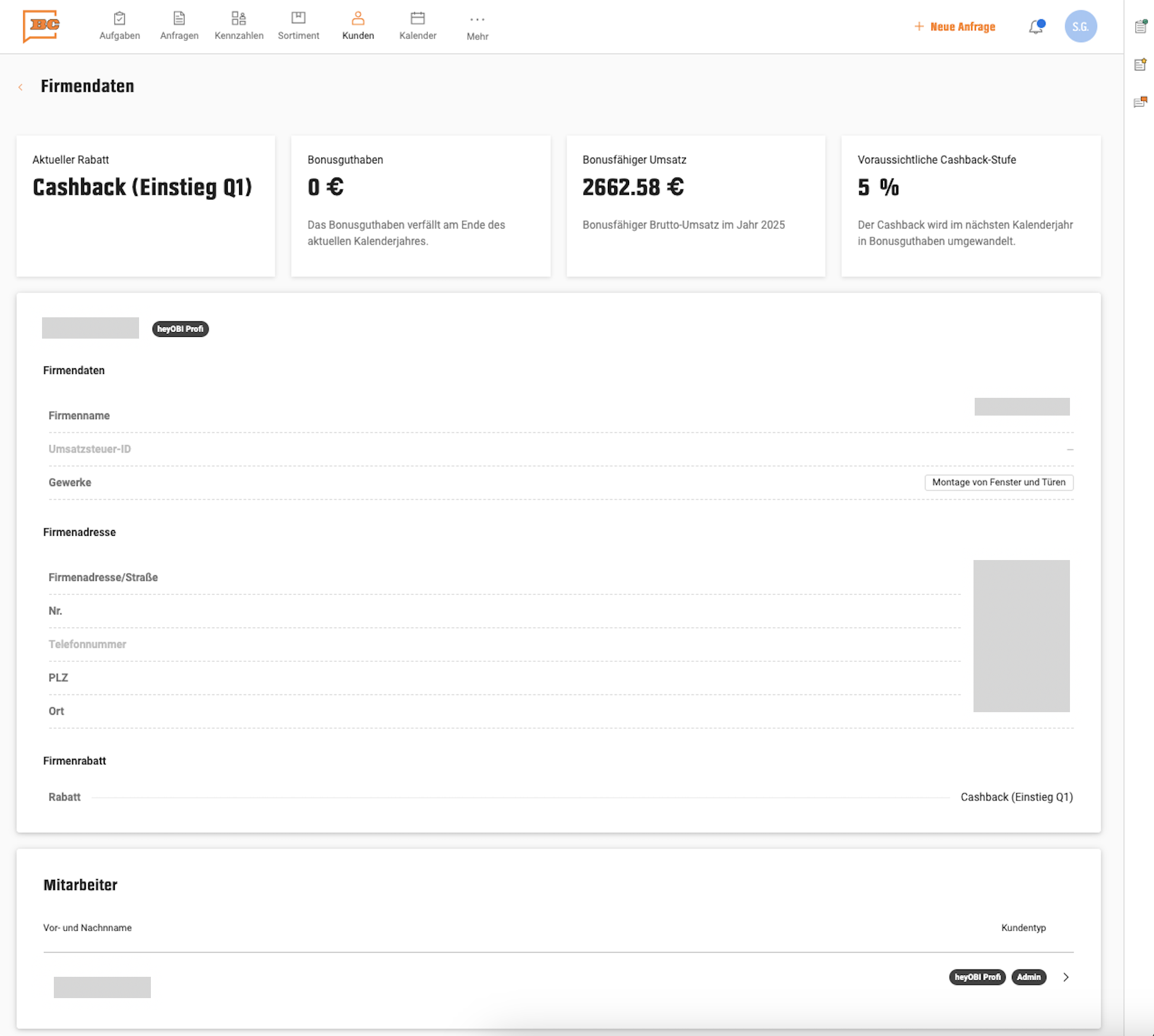Open the Aufgaben section
1154x1036 pixels.
(120, 26)
